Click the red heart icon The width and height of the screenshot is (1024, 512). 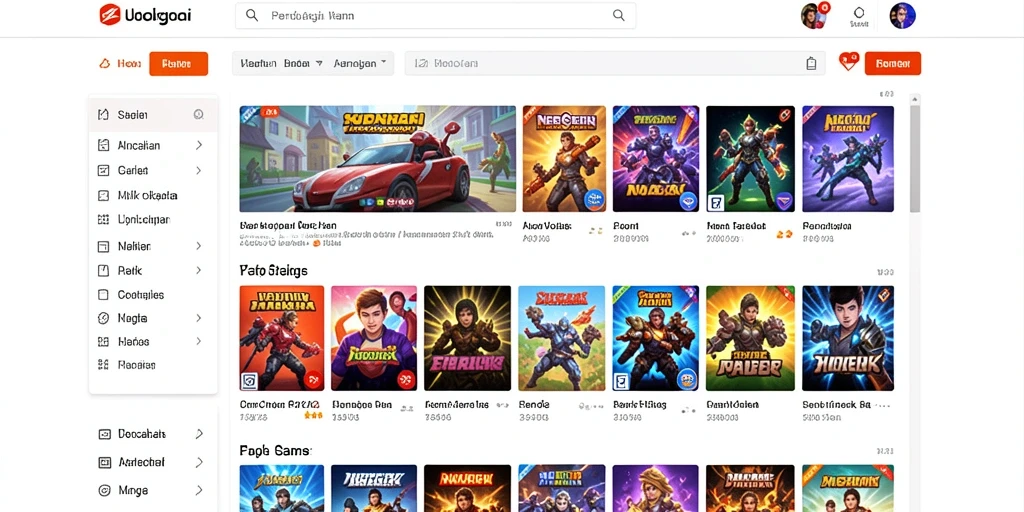coord(848,62)
